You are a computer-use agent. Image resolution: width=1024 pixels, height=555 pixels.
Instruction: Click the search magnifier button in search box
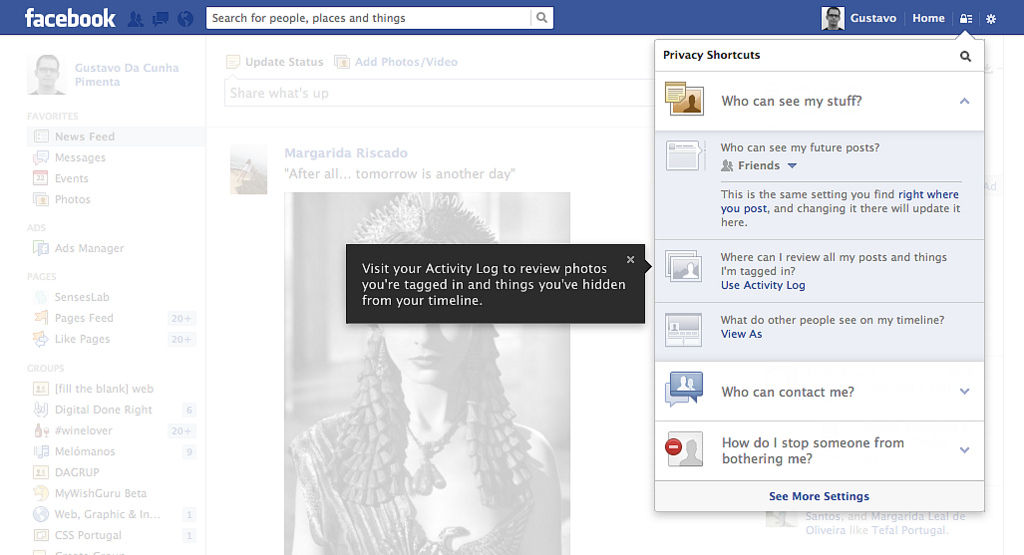point(542,18)
